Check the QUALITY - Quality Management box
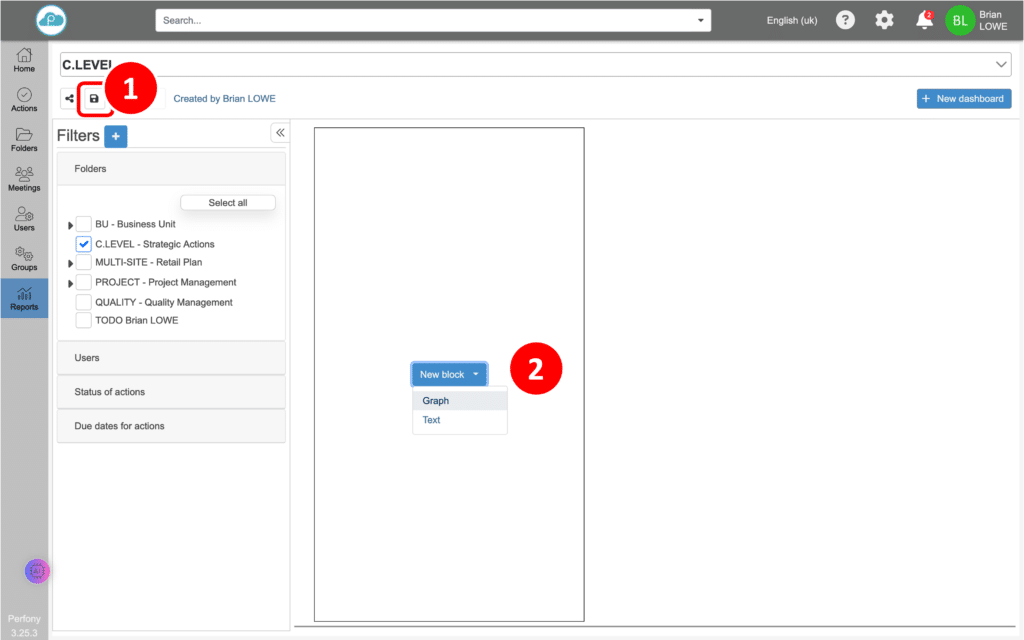The height and width of the screenshot is (640, 1024). point(84,302)
